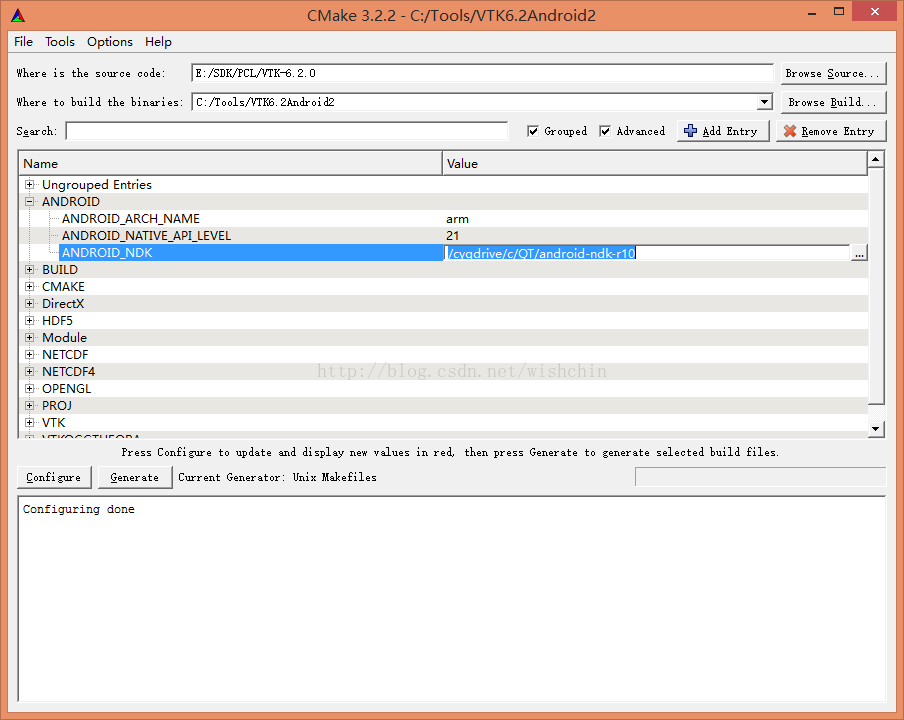904x720 pixels.
Task: Open the Help menu
Action: pyautogui.click(x=158, y=42)
